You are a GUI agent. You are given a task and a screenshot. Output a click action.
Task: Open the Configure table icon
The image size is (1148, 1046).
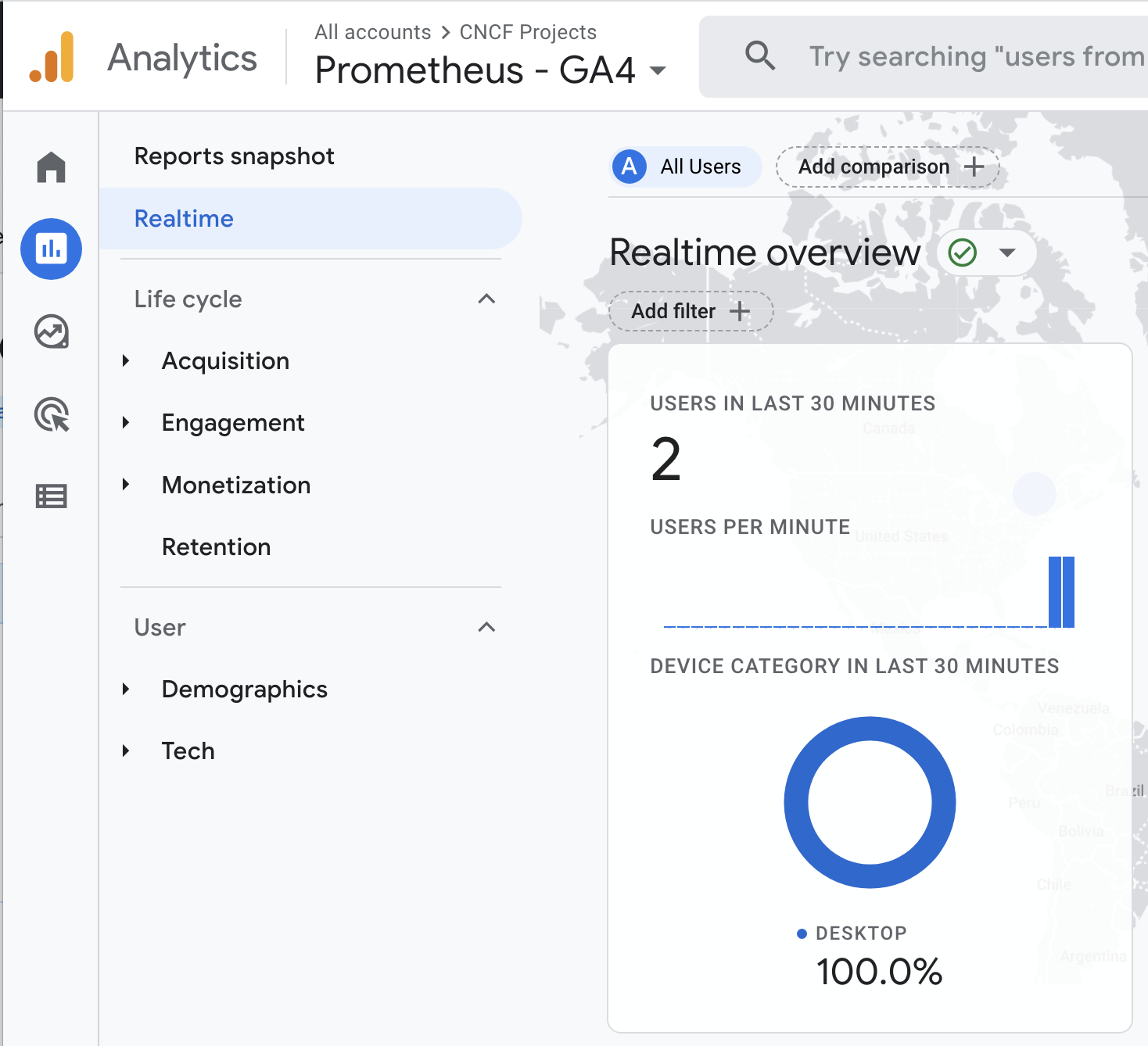(52, 496)
